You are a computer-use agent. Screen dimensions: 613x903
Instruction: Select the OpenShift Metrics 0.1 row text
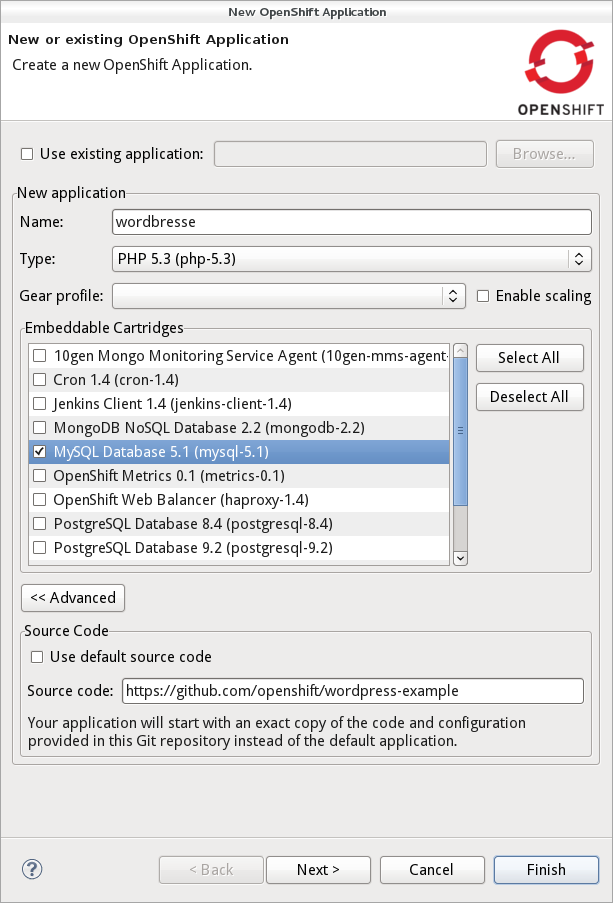click(169, 476)
